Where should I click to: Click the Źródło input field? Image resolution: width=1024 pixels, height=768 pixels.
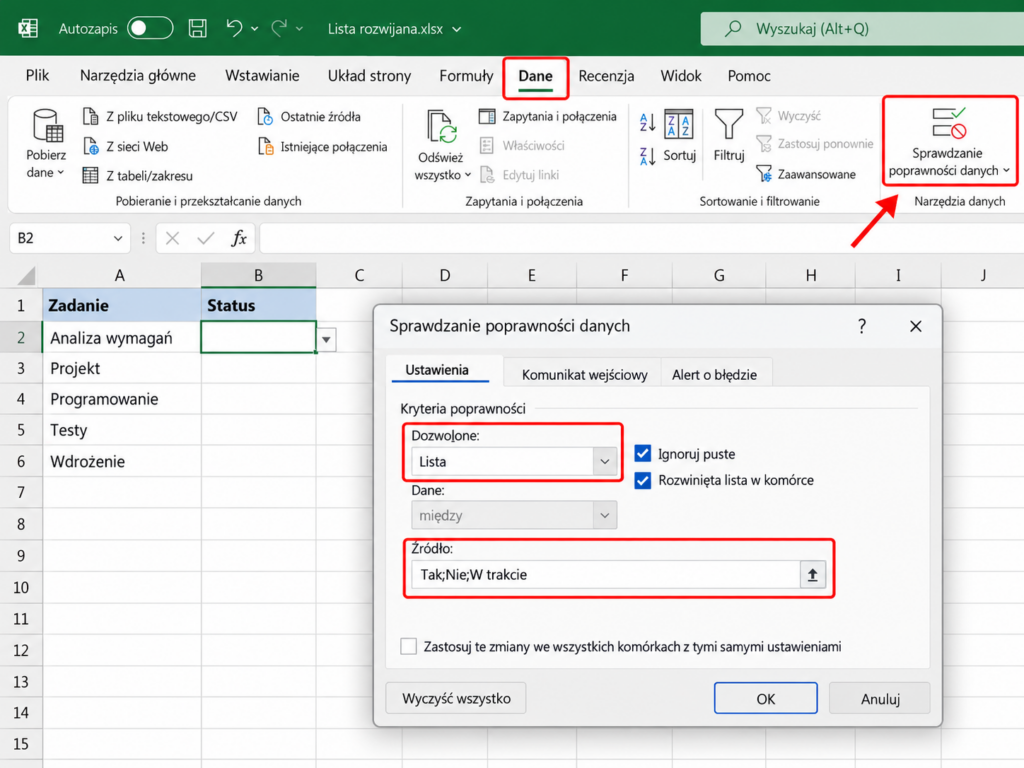606,575
